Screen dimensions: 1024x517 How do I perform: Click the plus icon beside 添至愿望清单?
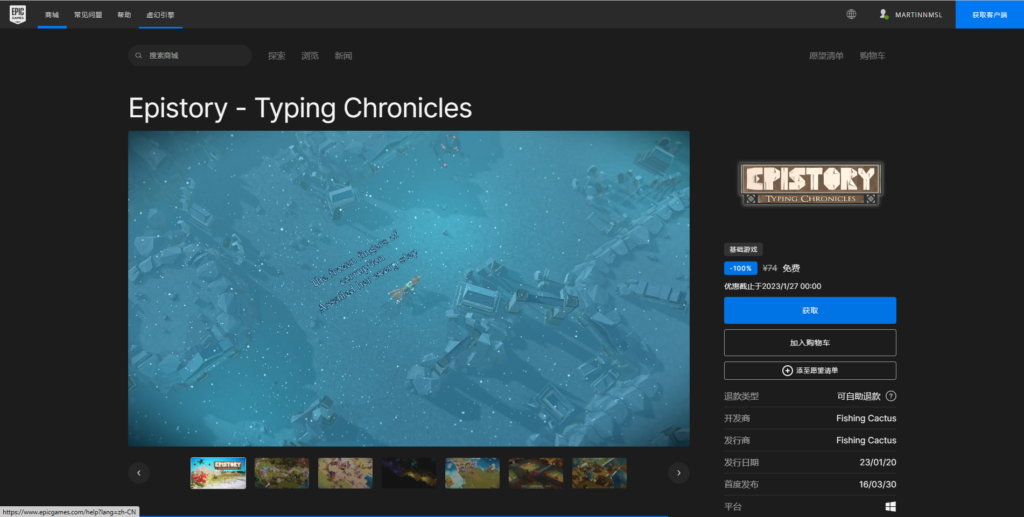[788, 371]
